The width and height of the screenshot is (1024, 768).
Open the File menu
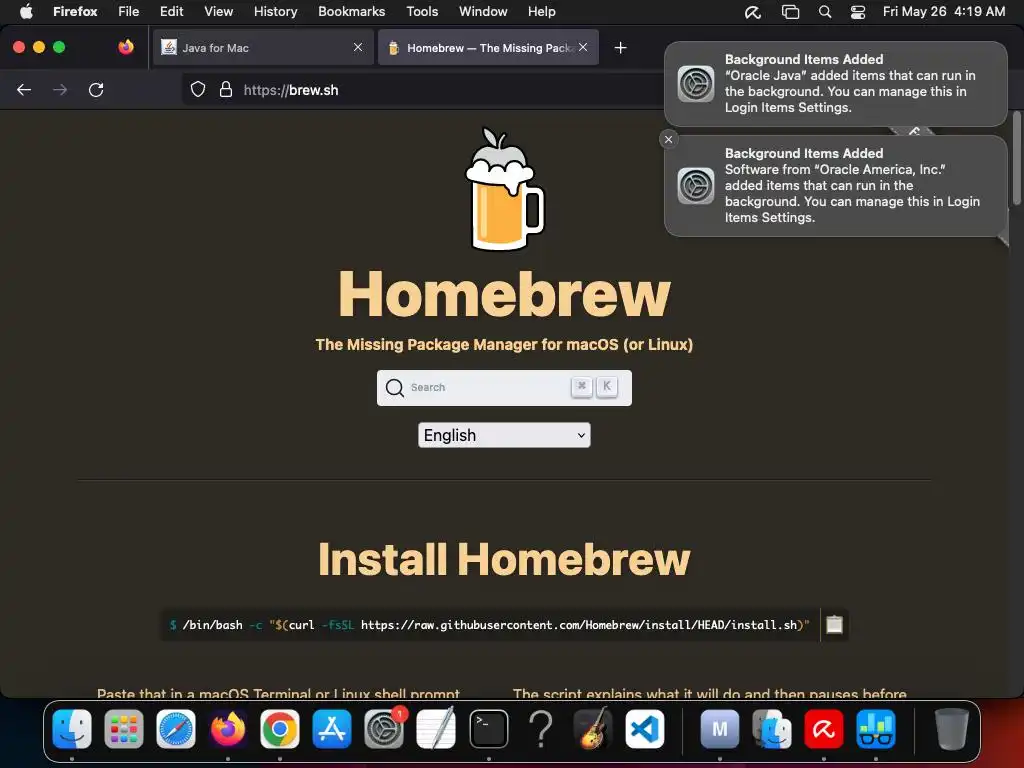(129, 12)
